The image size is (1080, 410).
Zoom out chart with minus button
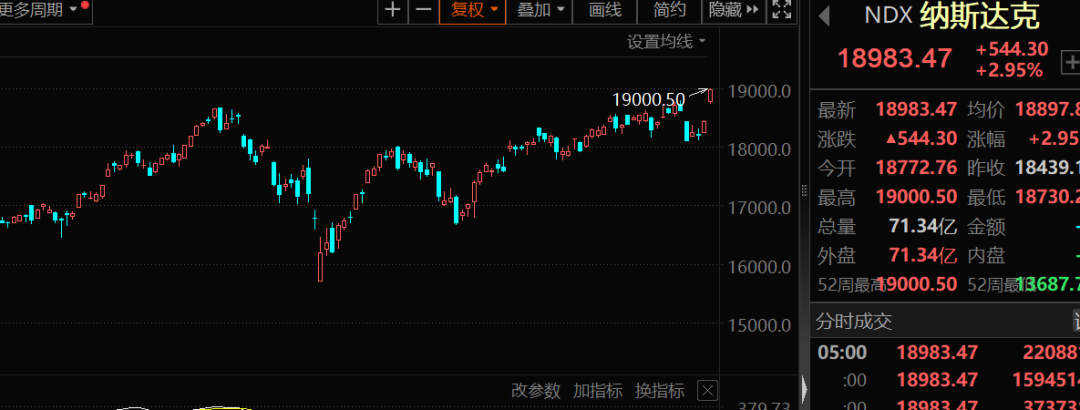coord(423,10)
